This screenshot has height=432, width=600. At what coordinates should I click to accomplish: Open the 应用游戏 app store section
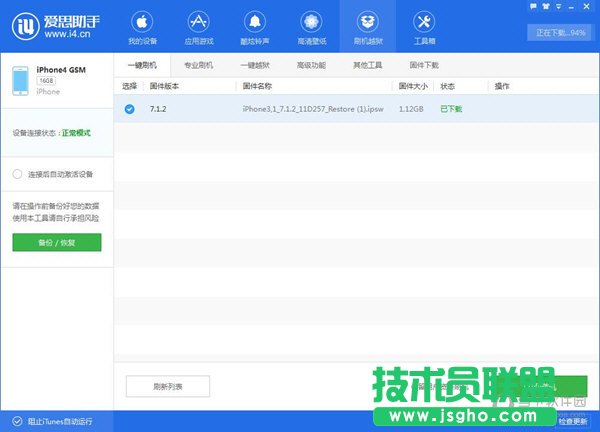199,28
